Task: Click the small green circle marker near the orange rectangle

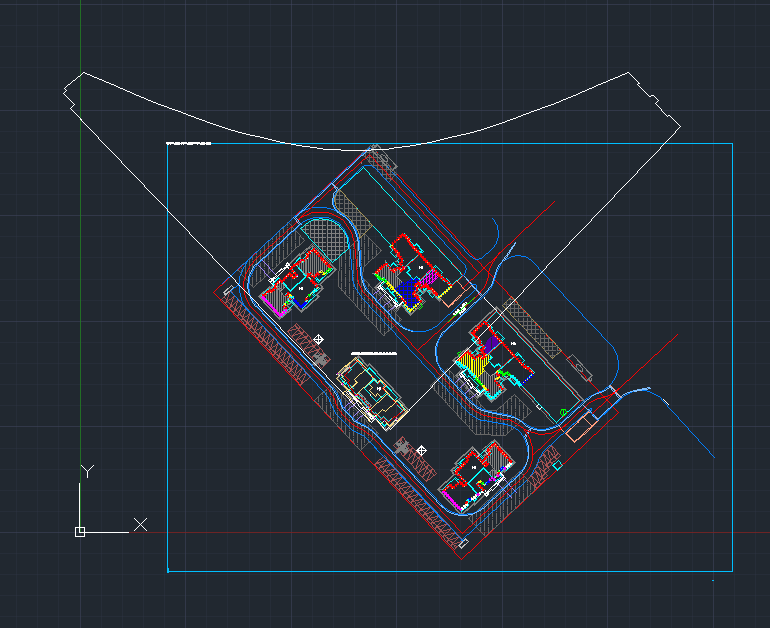Action: [x=564, y=411]
